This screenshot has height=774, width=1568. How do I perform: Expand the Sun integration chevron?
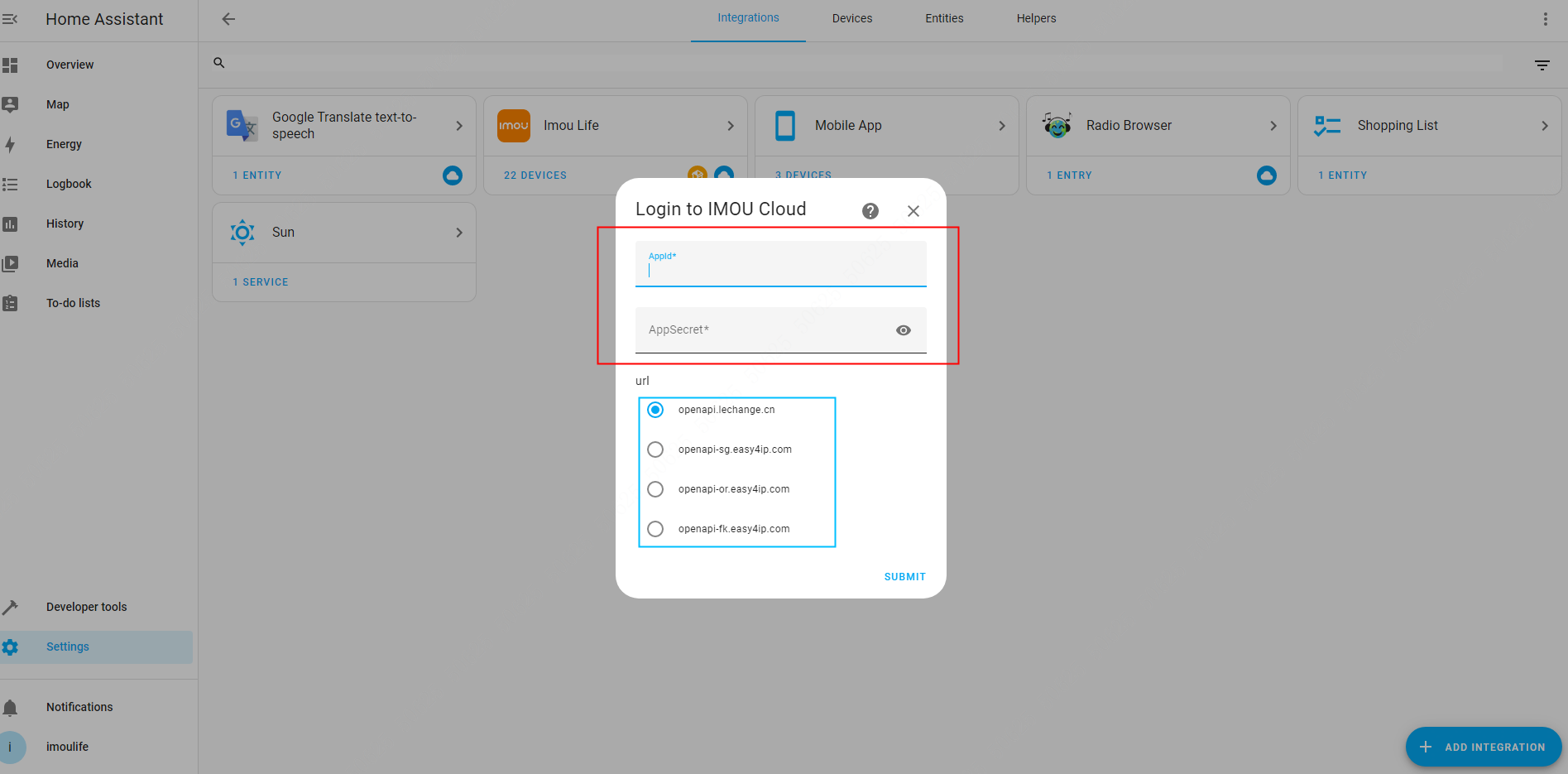click(x=459, y=233)
